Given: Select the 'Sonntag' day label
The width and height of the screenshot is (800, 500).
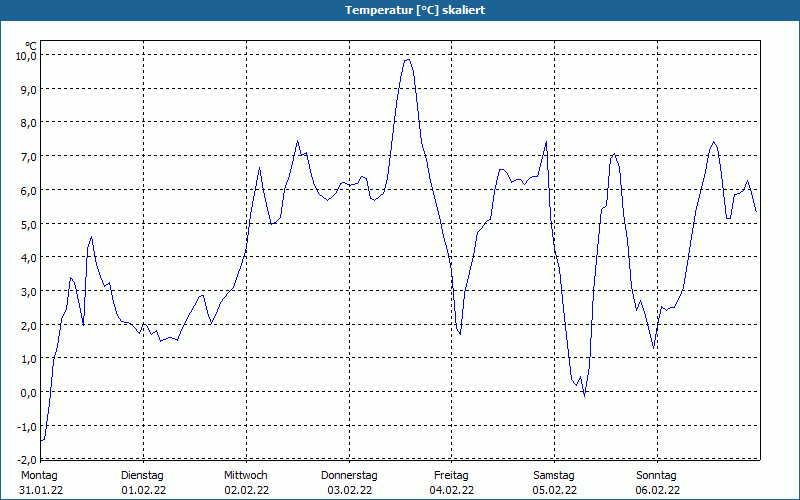Looking at the screenshot, I should click(x=656, y=476).
